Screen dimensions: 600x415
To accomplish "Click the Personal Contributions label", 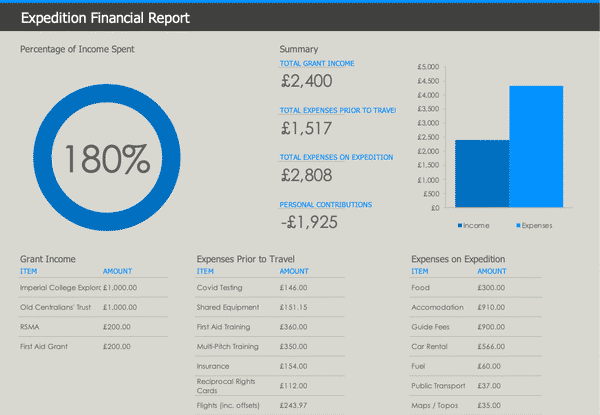I will click(x=326, y=204).
